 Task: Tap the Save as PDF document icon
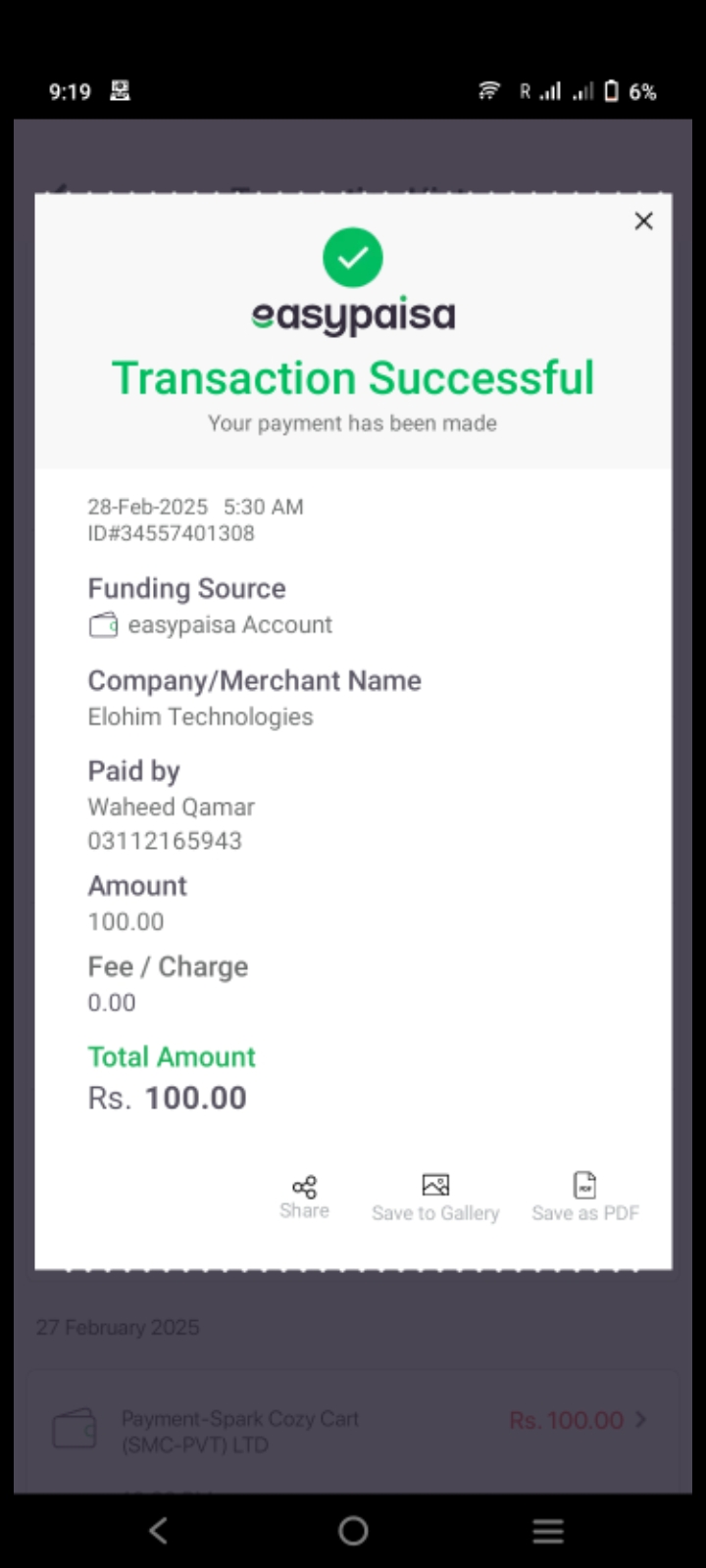(585, 1184)
